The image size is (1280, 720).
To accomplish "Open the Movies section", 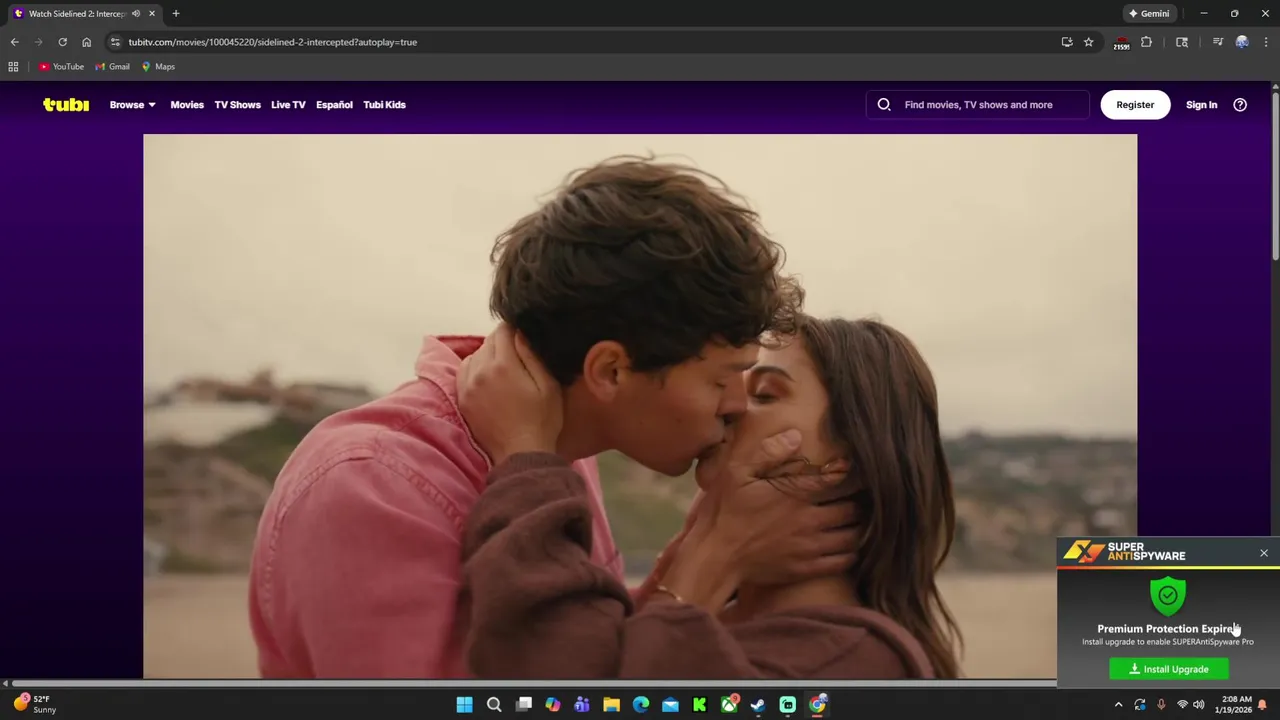I will click(x=187, y=105).
